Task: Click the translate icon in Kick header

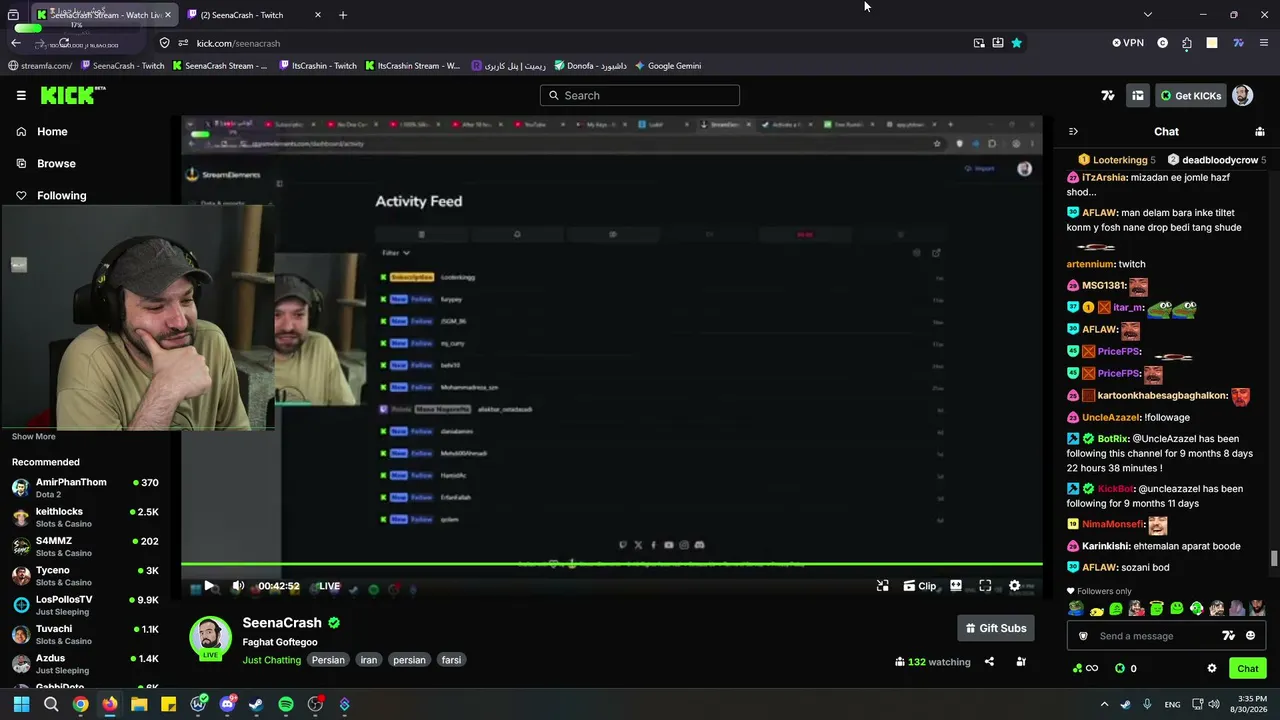Action: (x=1108, y=96)
